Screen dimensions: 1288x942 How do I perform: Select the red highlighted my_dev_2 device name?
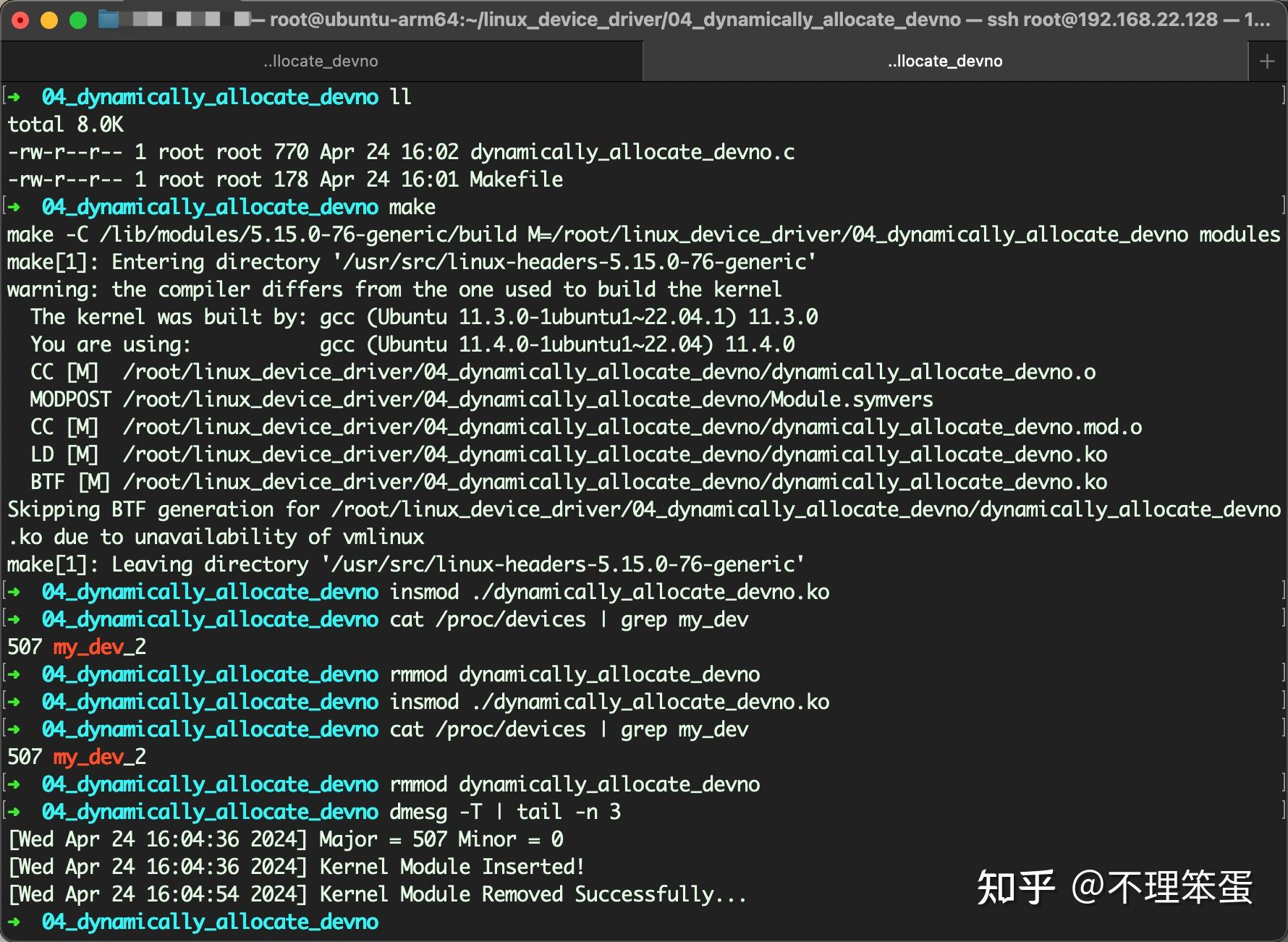(98, 646)
